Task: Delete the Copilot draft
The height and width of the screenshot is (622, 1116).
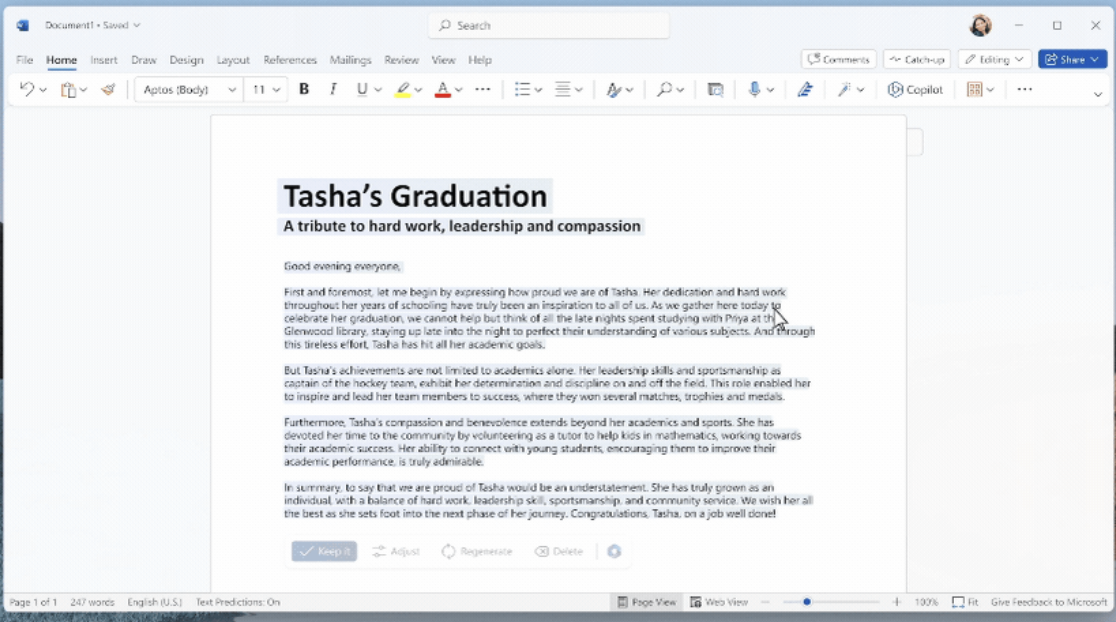Action: click(558, 551)
